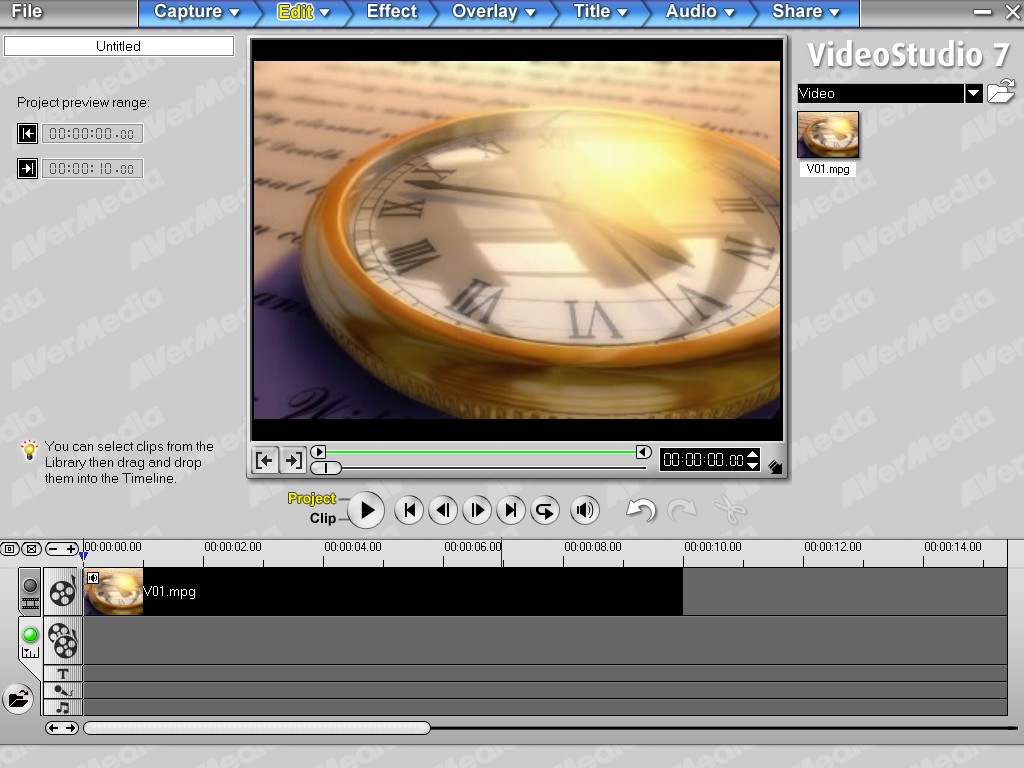Go to the Effect step
The width and height of the screenshot is (1024, 768).
click(x=391, y=12)
